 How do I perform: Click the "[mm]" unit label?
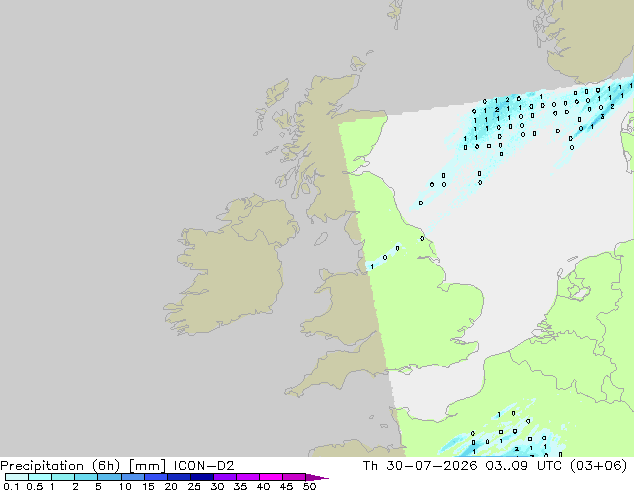pos(147,466)
